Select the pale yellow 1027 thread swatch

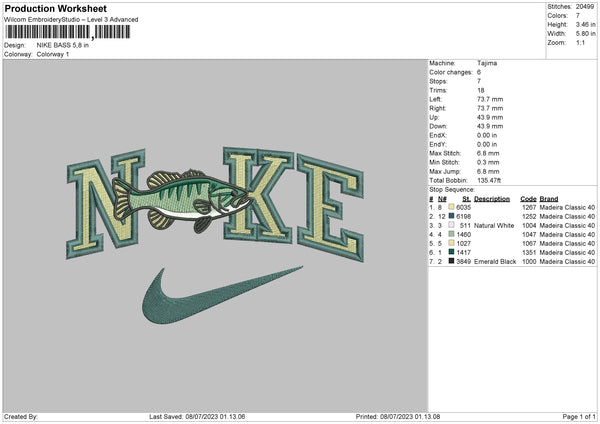click(x=451, y=243)
